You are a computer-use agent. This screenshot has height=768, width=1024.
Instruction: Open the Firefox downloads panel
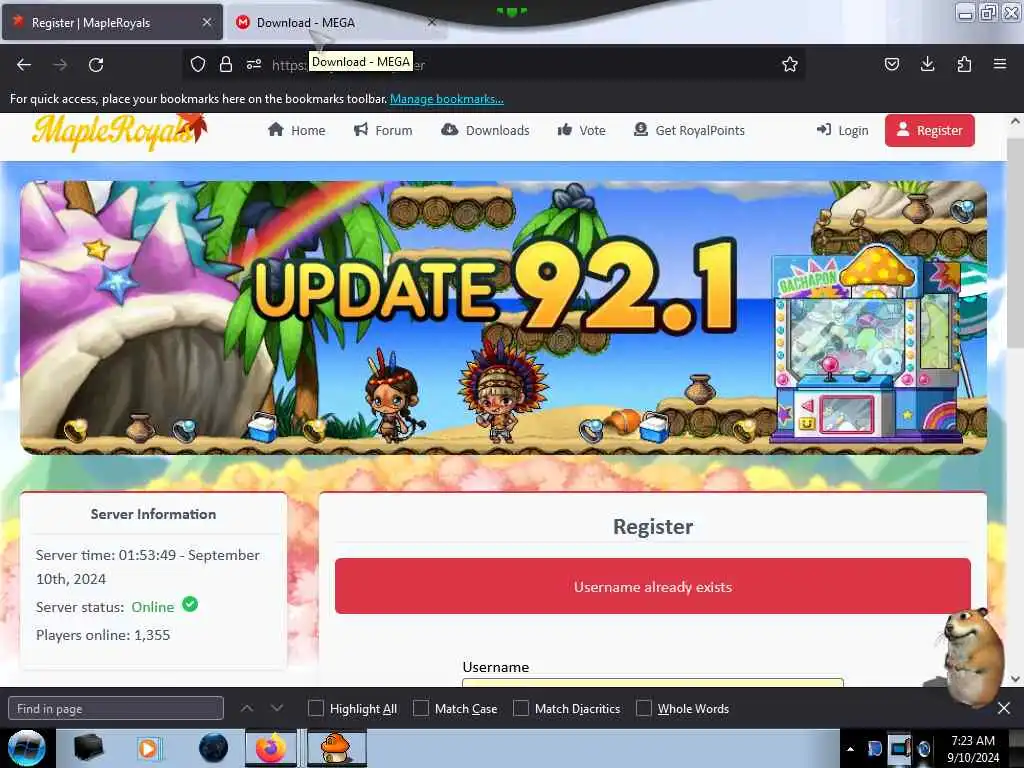(x=927, y=64)
